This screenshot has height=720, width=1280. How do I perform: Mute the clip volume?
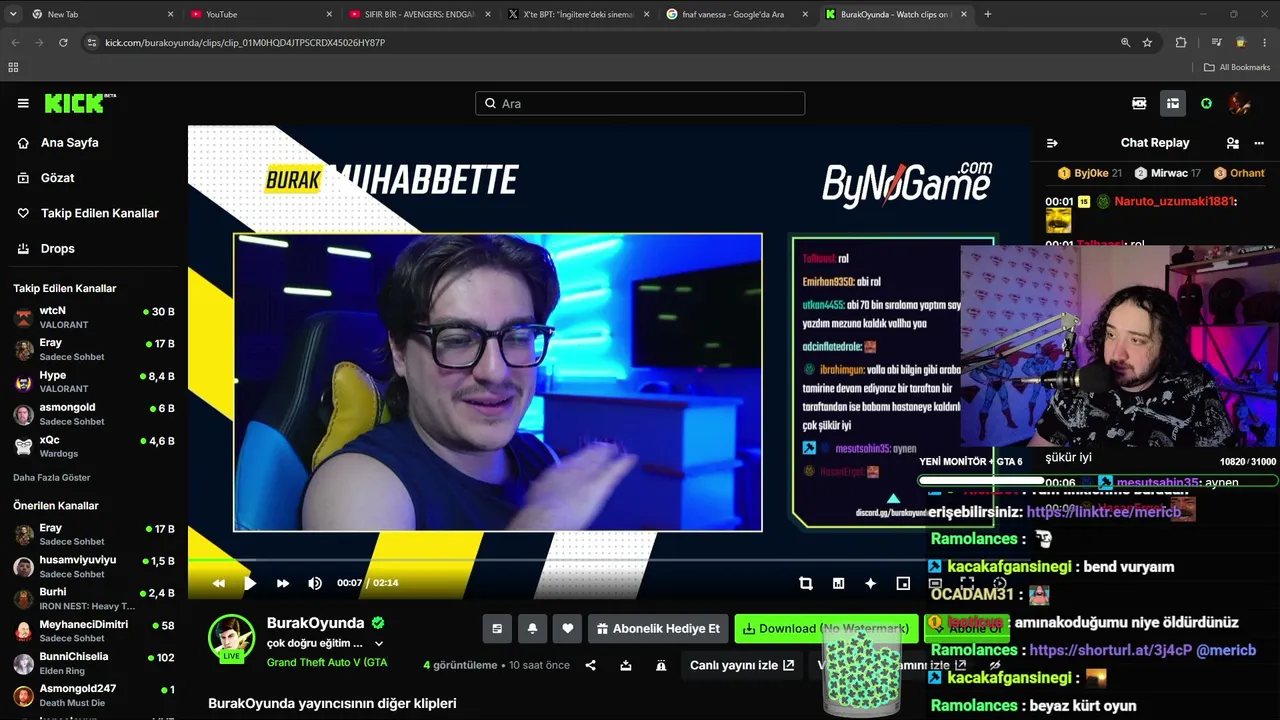pos(315,583)
